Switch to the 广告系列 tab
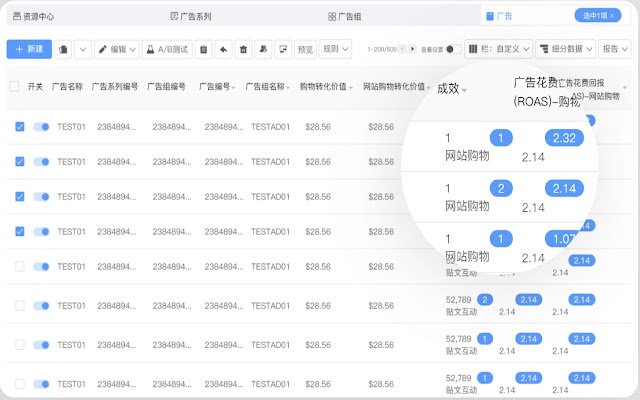 coord(191,16)
